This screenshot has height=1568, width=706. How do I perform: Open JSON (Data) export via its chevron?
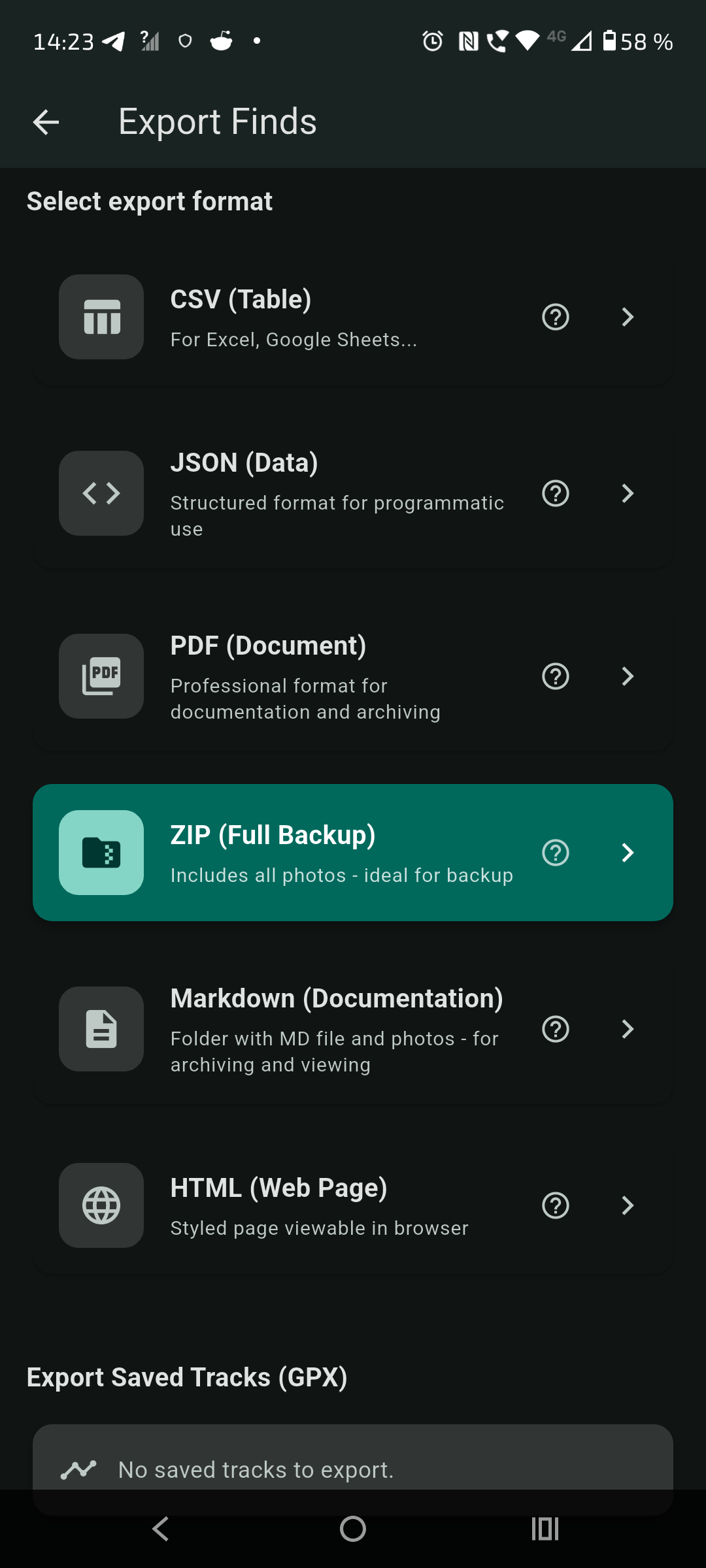click(x=628, y=493)
